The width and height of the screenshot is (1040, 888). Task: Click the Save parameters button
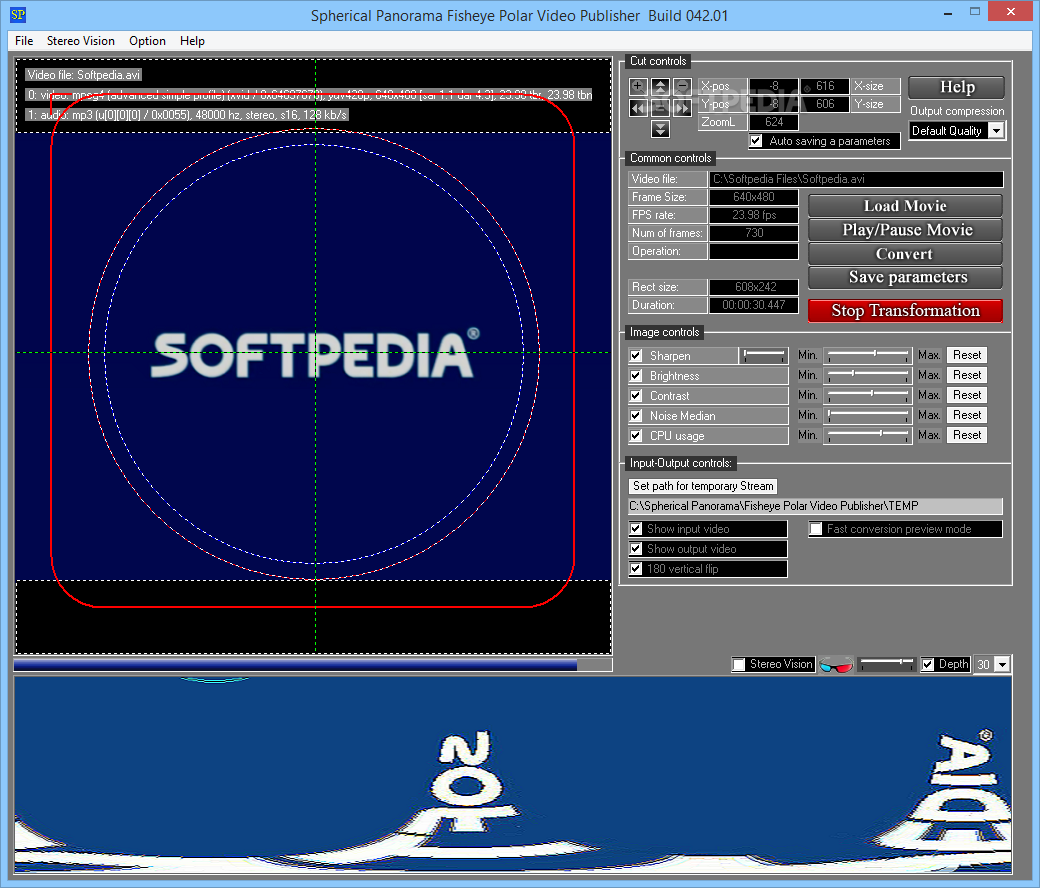[x=905, y=277]
